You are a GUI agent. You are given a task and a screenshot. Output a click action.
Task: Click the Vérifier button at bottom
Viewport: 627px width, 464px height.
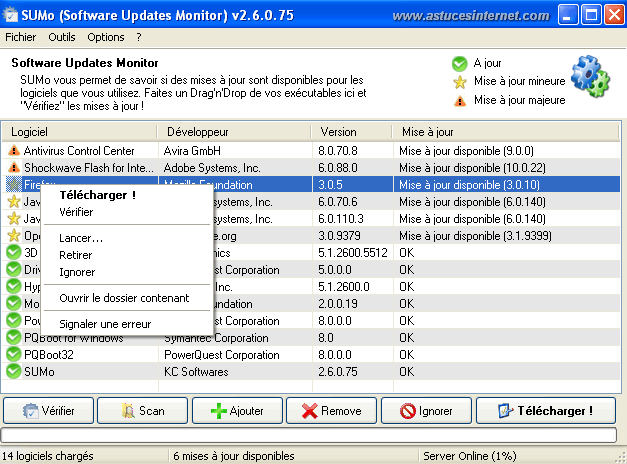click(48, 410)
